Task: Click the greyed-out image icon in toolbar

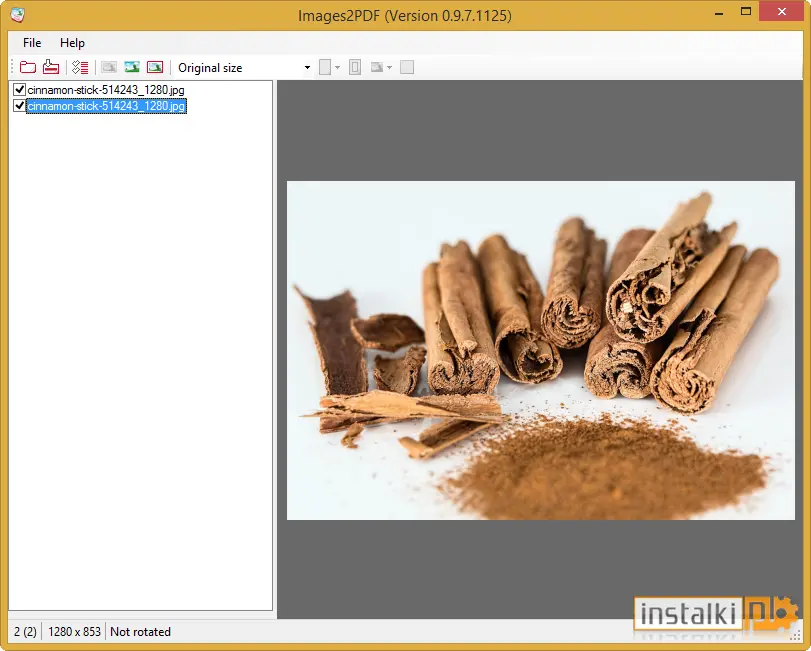Action: (x=109, y=67)
